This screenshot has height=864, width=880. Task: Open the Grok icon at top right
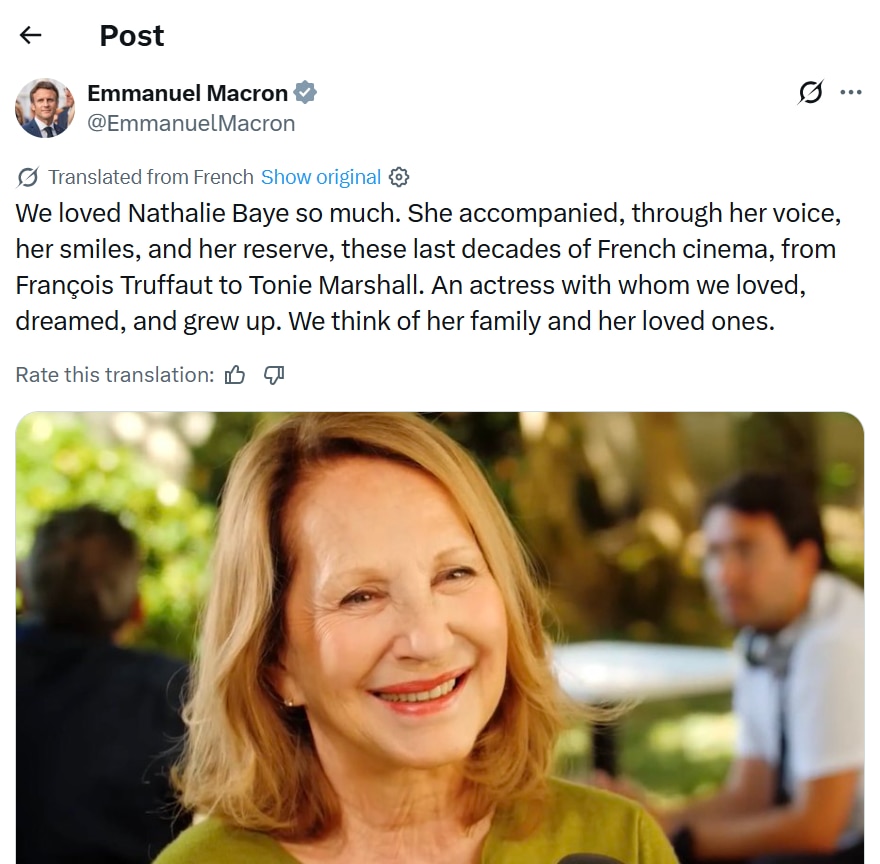pyautogui.click(x=810, y=93)
